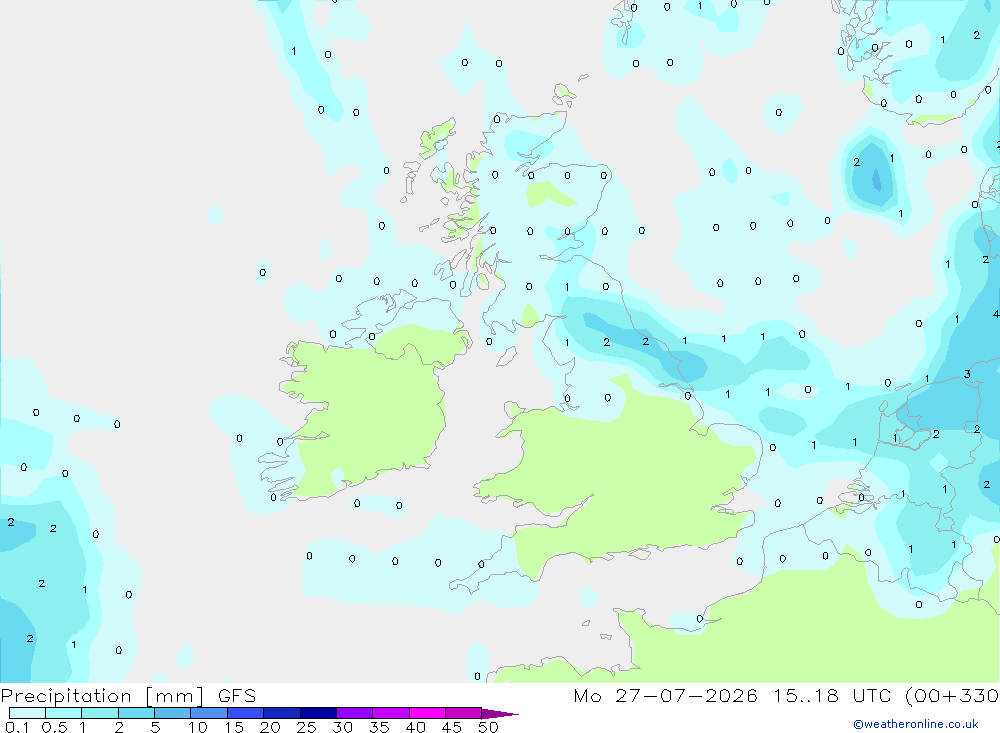Image resolution: width=1000 pixels, height=733 pixels.
Task: Click legend swatch between 30 and 35
Action: [354, 713]
